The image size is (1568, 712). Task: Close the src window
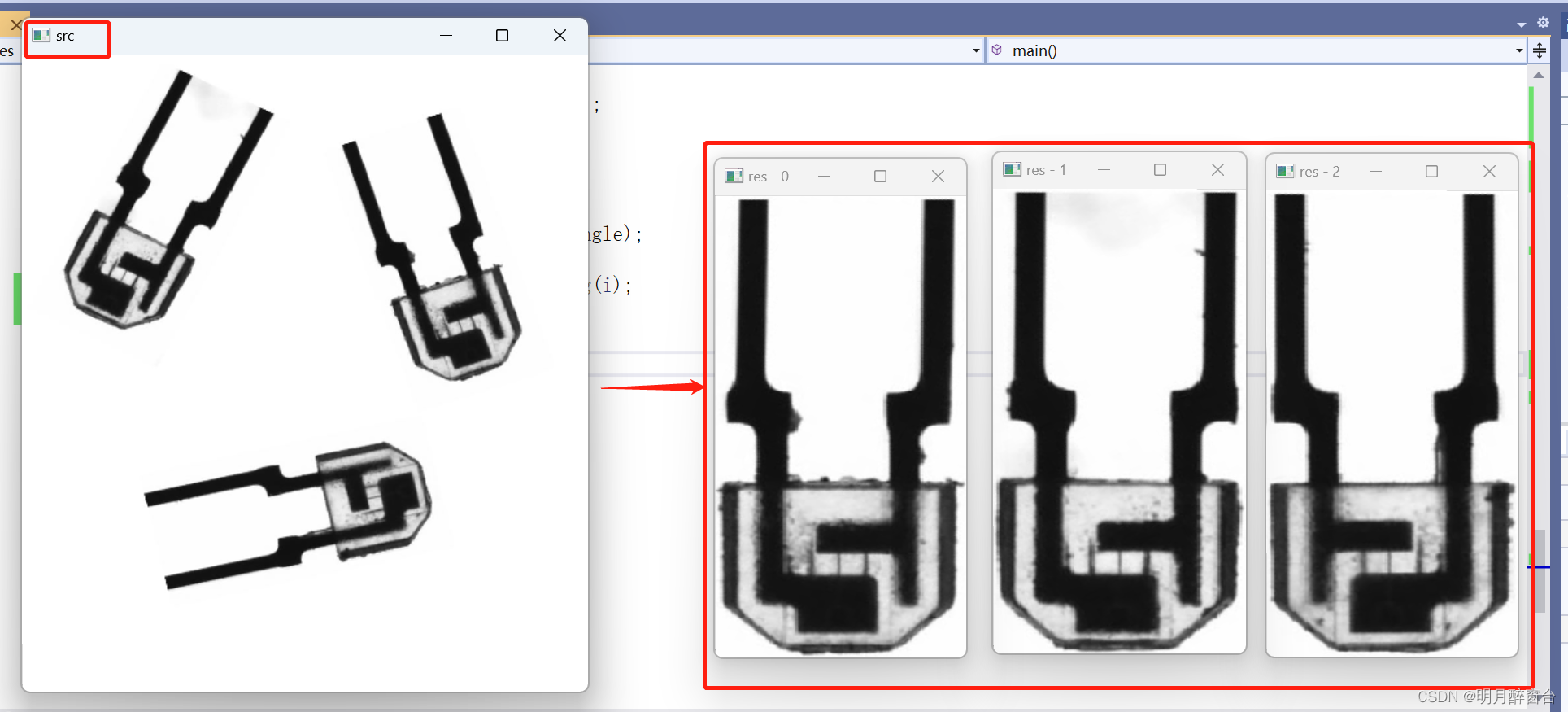click(x=560, y=35)
